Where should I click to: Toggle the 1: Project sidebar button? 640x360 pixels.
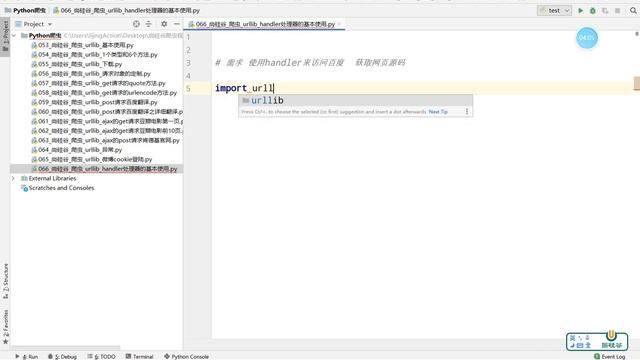[x=5, y=37]
